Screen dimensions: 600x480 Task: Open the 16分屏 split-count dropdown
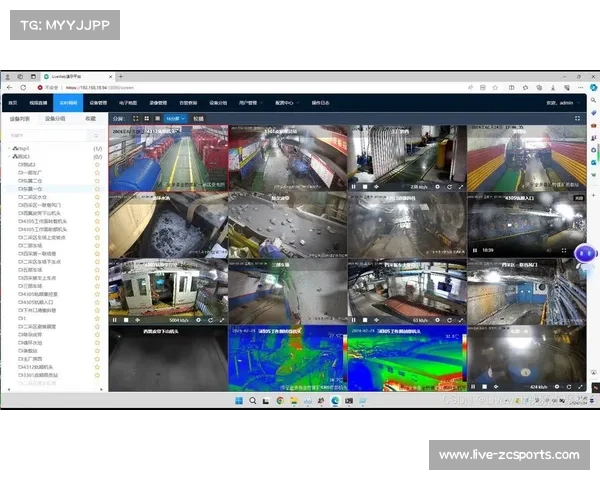coord(176,119)
